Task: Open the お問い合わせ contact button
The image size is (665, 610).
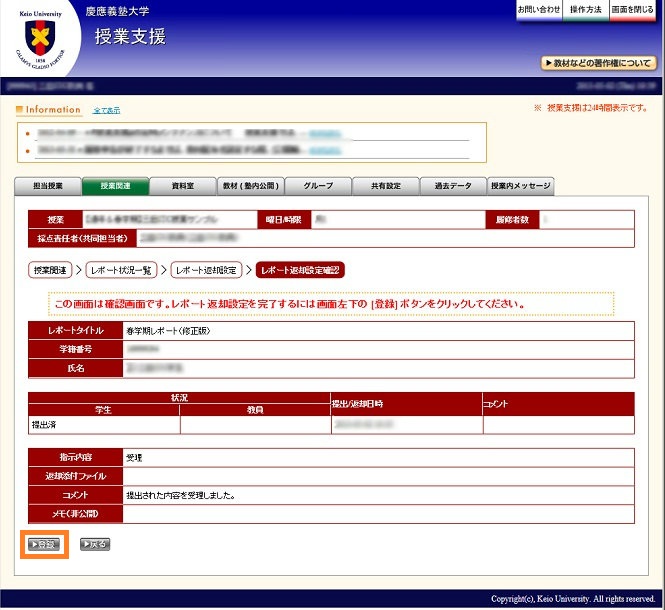Action: pyautogui.click(x=538, y=9)
